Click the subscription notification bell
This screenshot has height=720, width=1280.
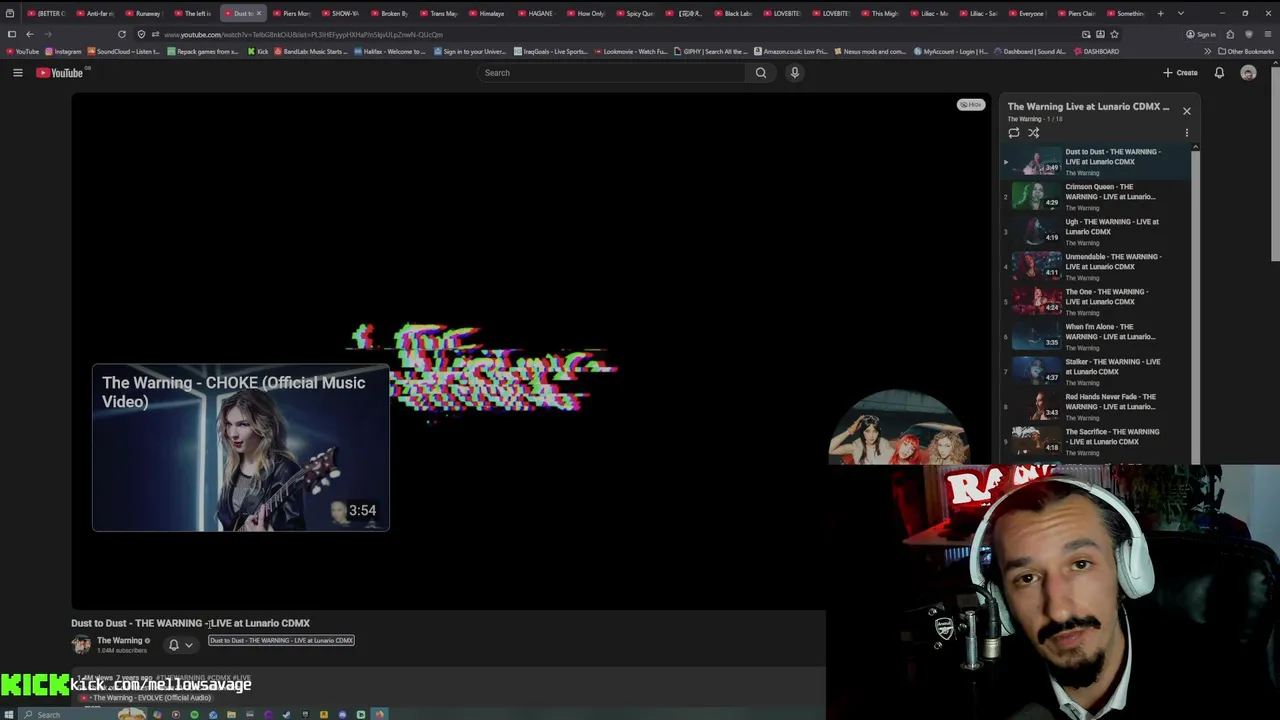[x=173, y=645]
